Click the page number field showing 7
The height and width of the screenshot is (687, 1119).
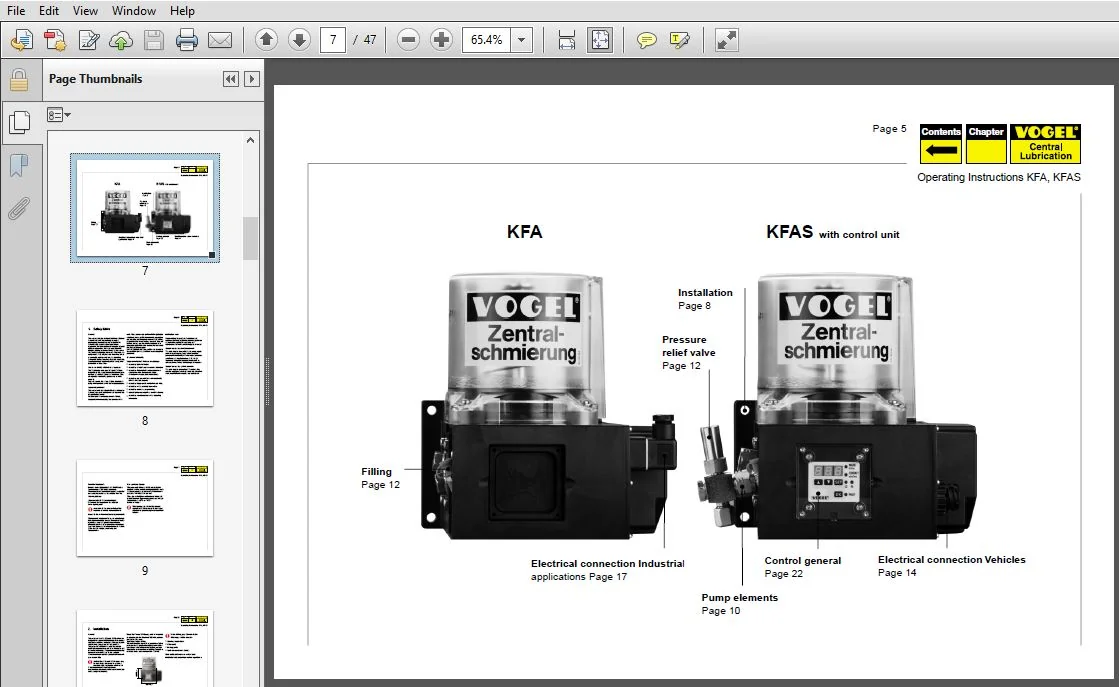click(x=333, y=40)
